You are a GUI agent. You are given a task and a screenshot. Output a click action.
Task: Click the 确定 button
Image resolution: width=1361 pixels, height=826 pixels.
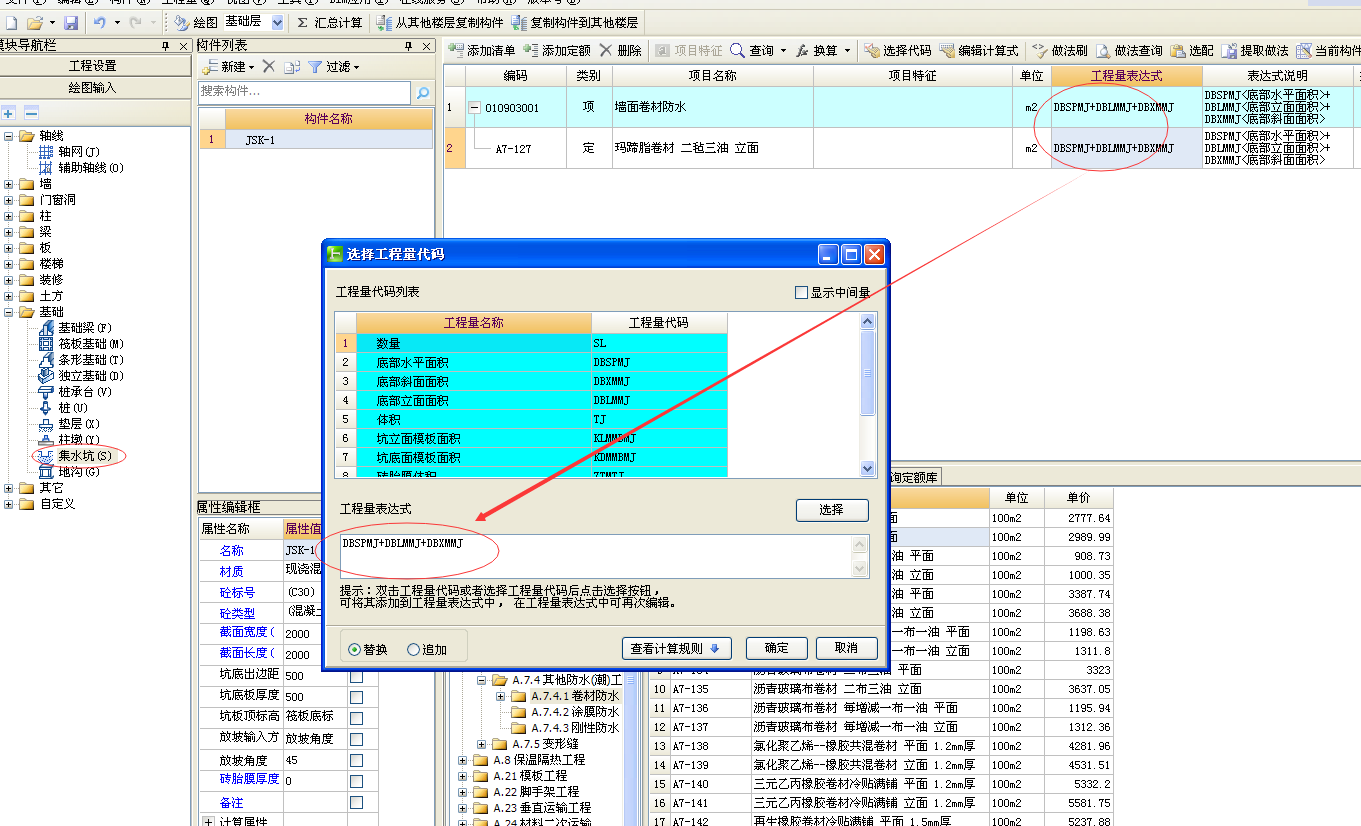[x=776, y=648]
